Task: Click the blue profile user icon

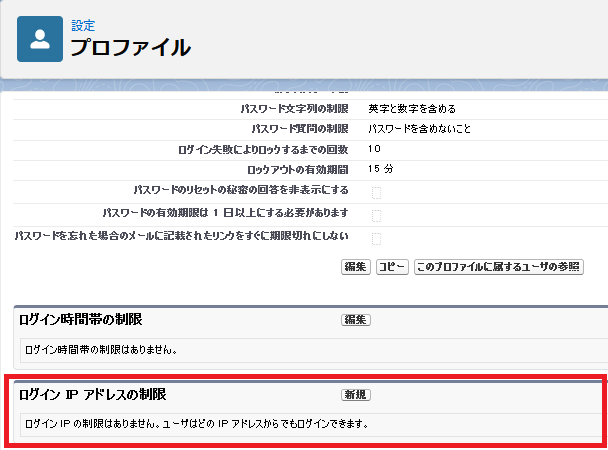Action: coord(41,39)
